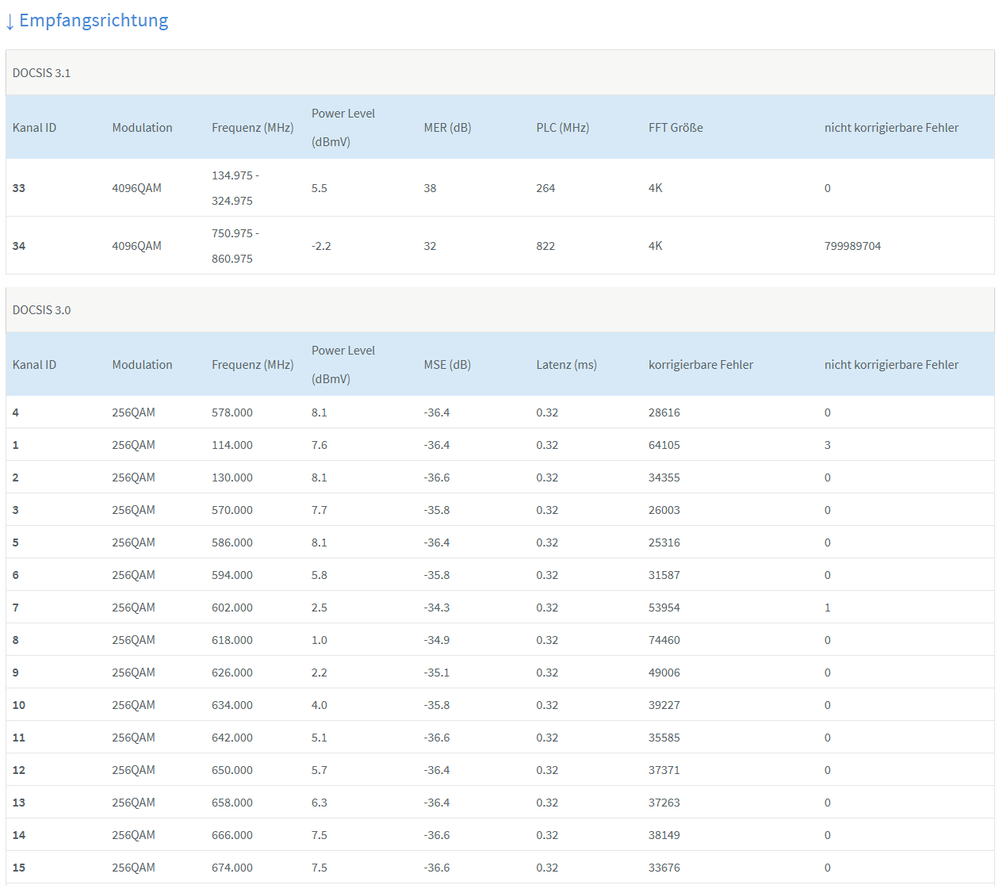Click the MSE (dB) column header
The width and height of the screenshot is (999, 886).
click(x=447, y=364)
